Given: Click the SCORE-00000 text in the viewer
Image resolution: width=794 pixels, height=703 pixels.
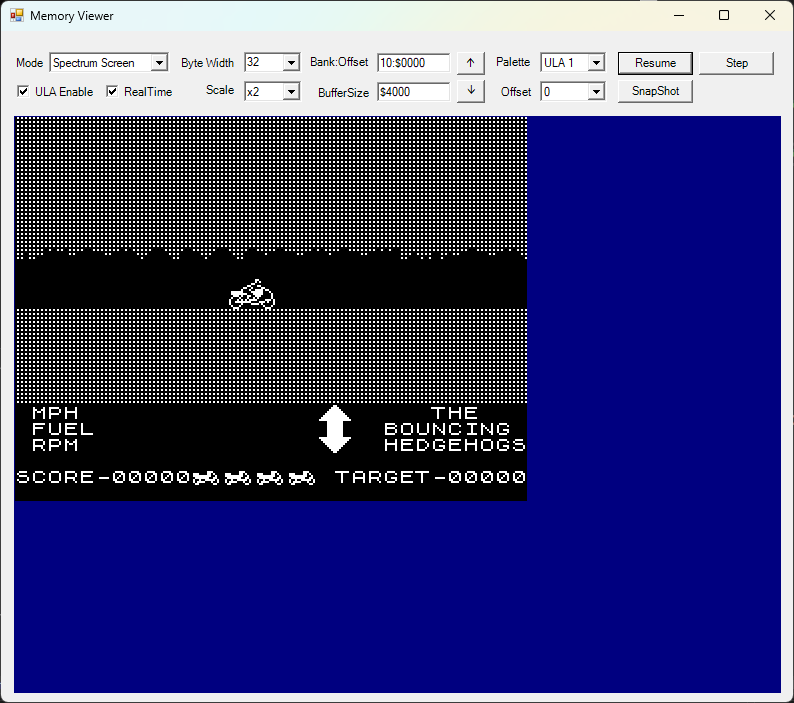Looking at the screenshot, I should click(103, 477).
